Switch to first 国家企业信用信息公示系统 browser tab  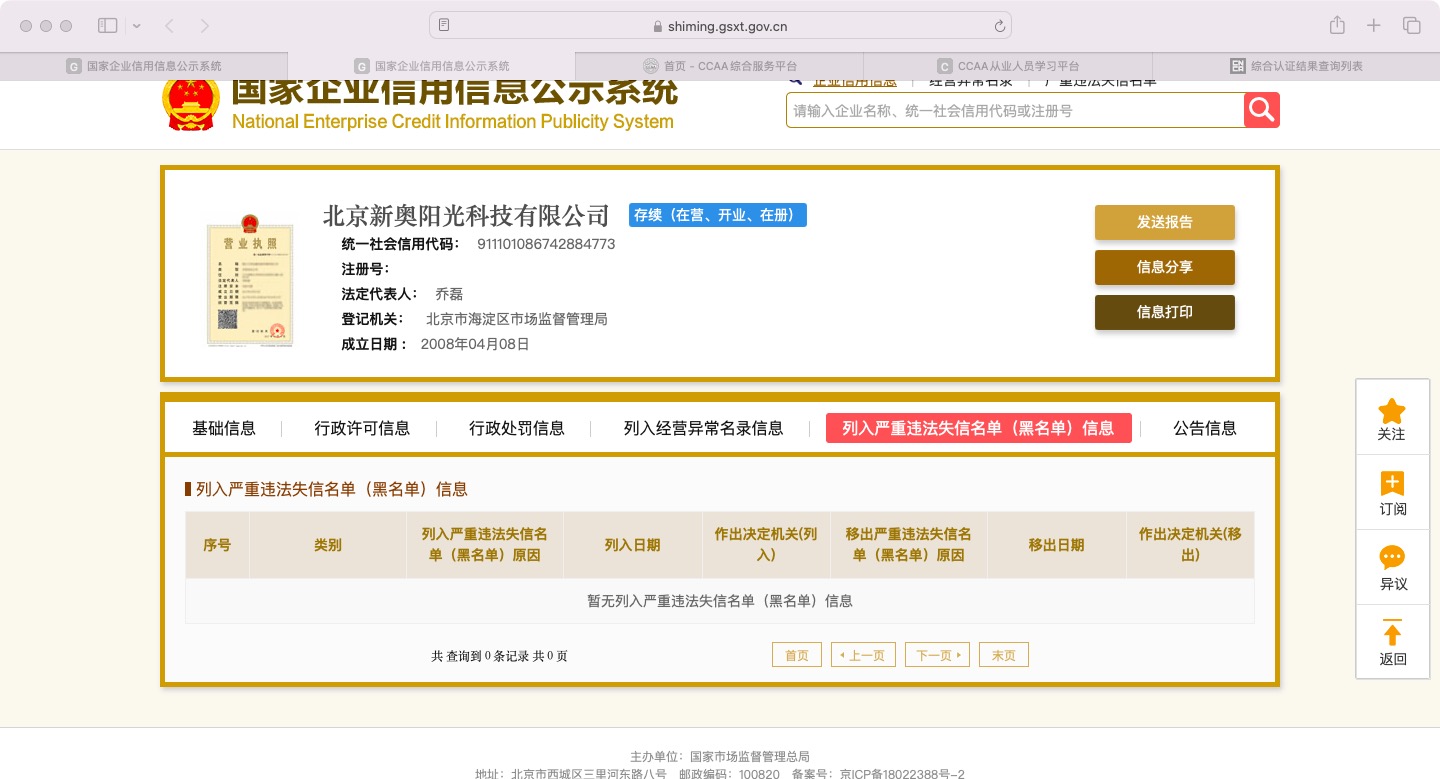coord(144,66)
